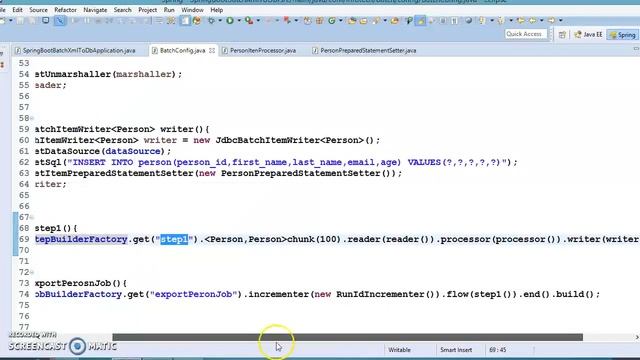Click the dataSource variable on line 61

click(x=133, y=151)
